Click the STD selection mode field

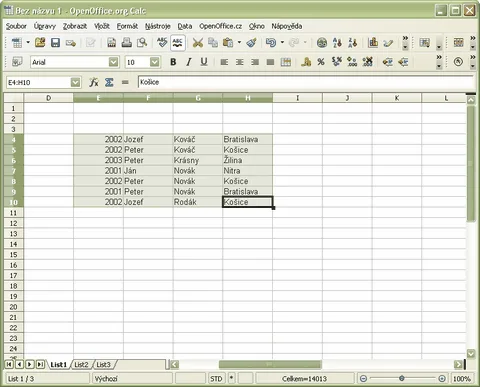[x=216, y=379]
